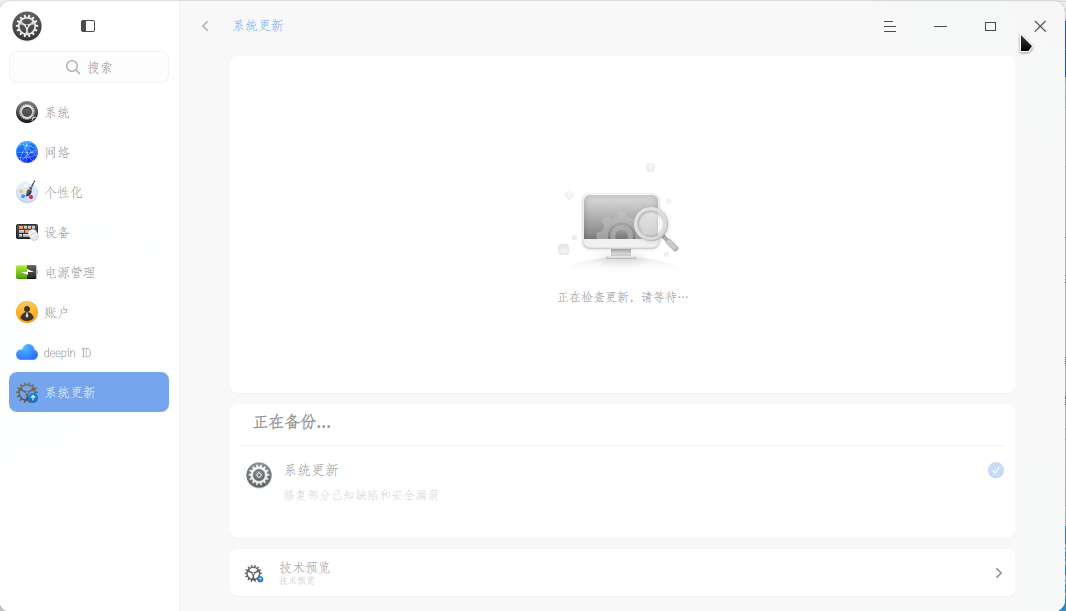Minimize the Control Center window

(x=940, y=27)
